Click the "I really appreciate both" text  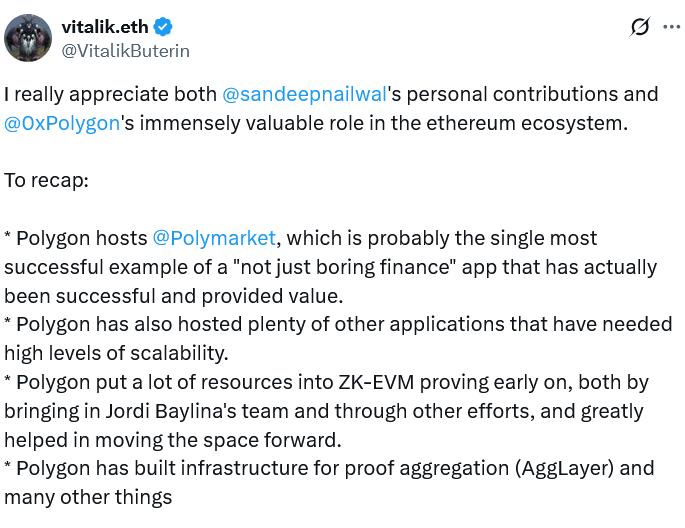[x=110, y=95]
